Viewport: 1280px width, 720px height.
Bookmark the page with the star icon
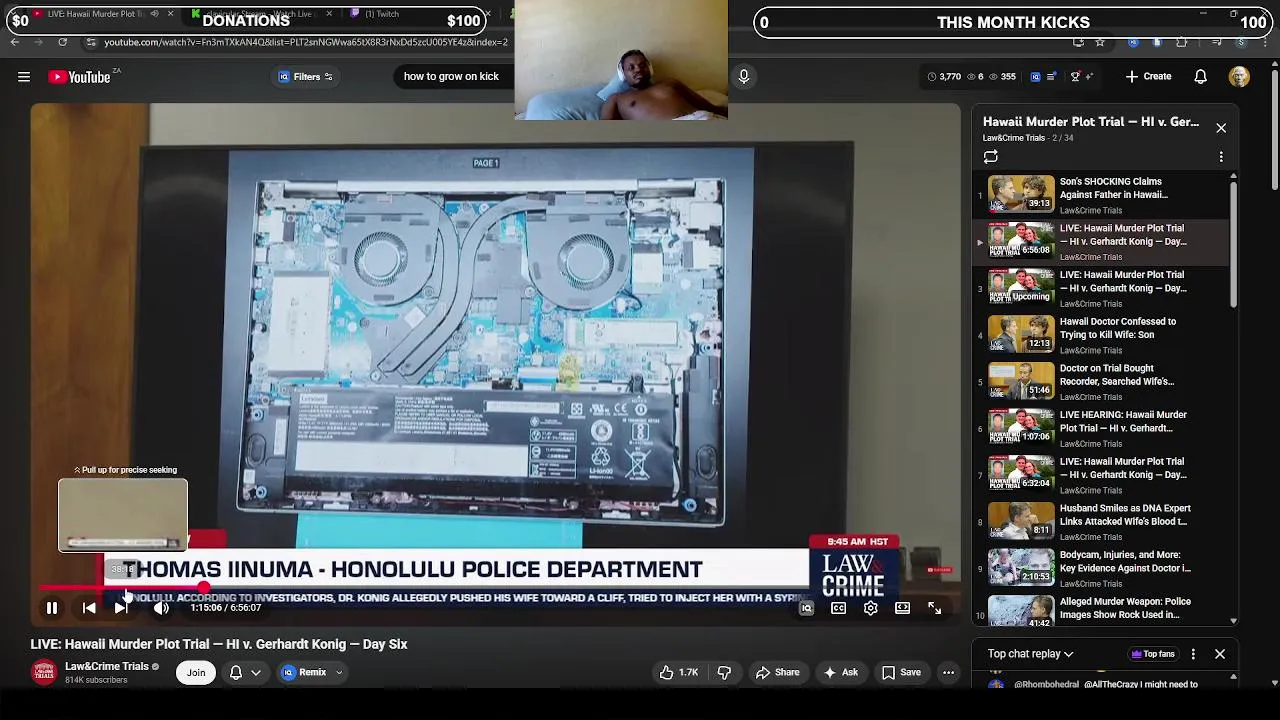pyautogui.click(x=1100, y=42)
